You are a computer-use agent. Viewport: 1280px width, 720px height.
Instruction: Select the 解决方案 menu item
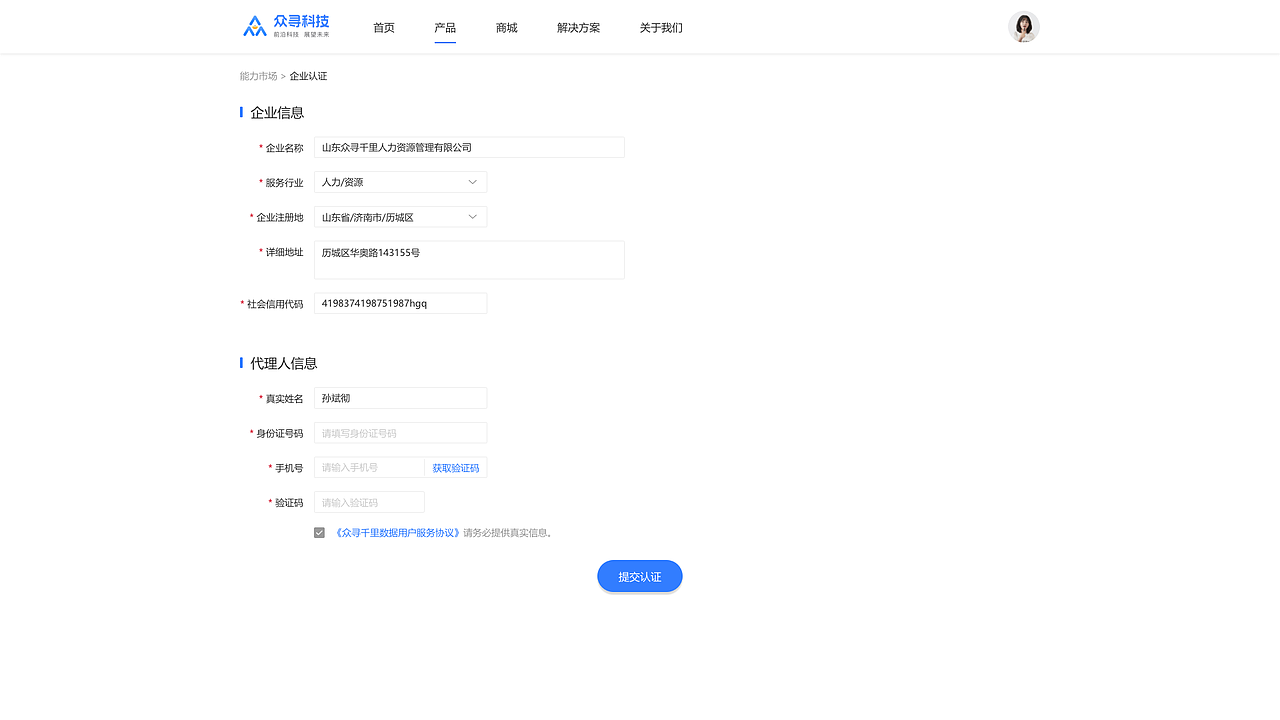(x=578, y=28)
